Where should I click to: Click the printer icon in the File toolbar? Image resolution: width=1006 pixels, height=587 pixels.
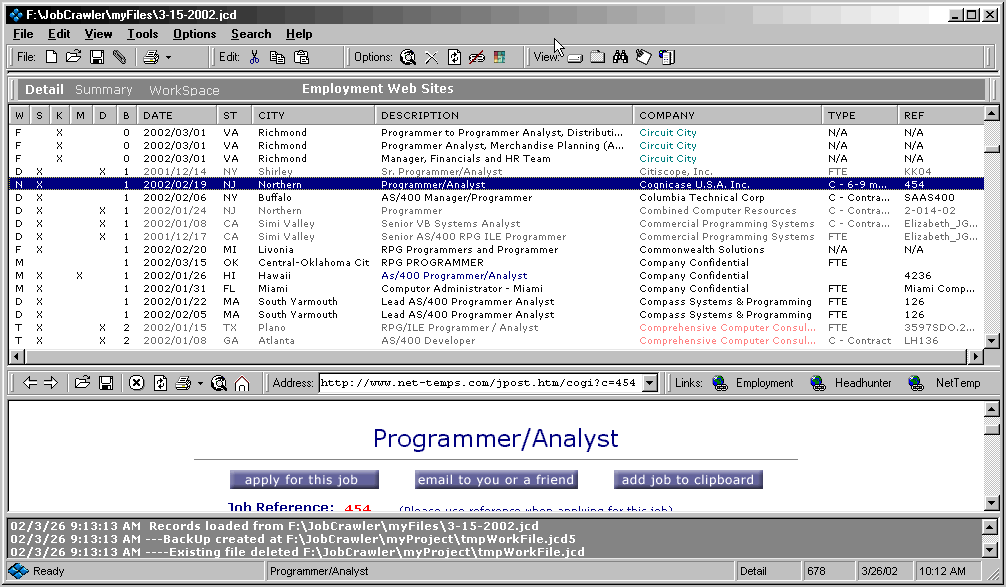coord(151,57)
